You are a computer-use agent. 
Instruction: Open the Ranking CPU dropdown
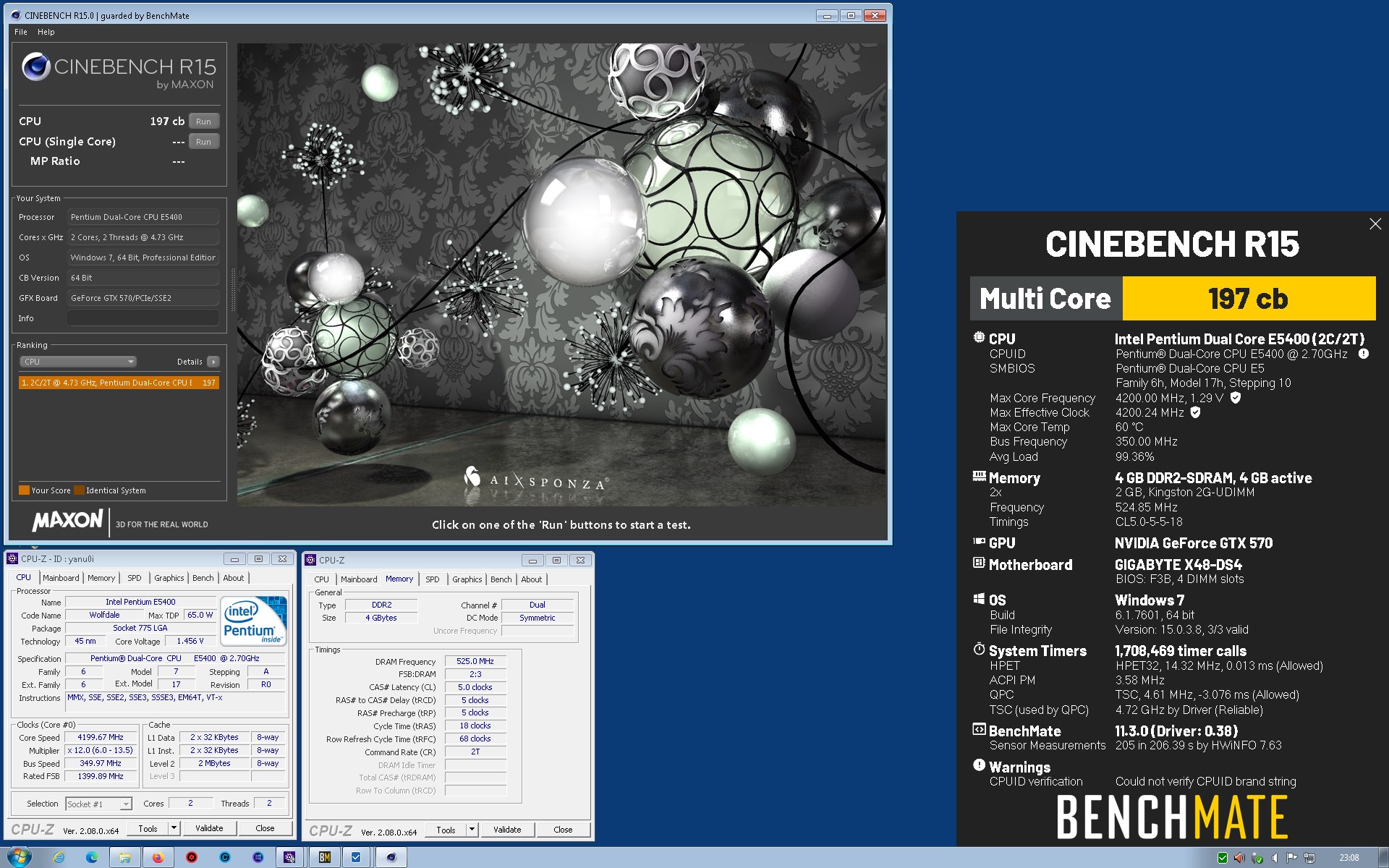tap(77, 362)
